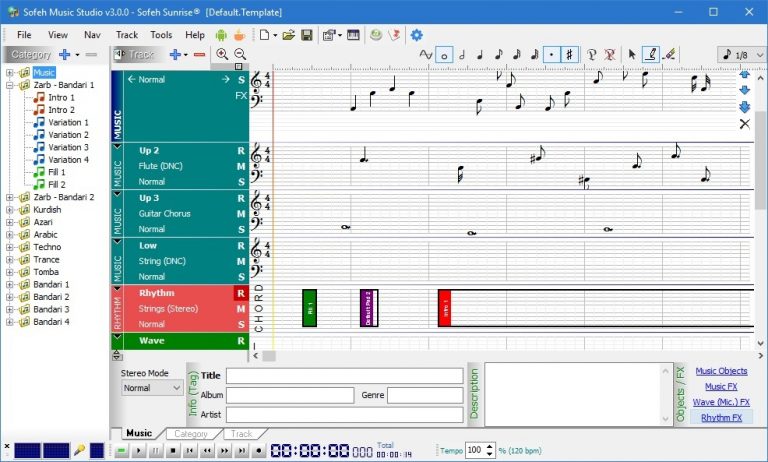Viewport: 768px width, 462px height.
Task: Click the microphone icon in bottom-left
Action: [79, 450]
